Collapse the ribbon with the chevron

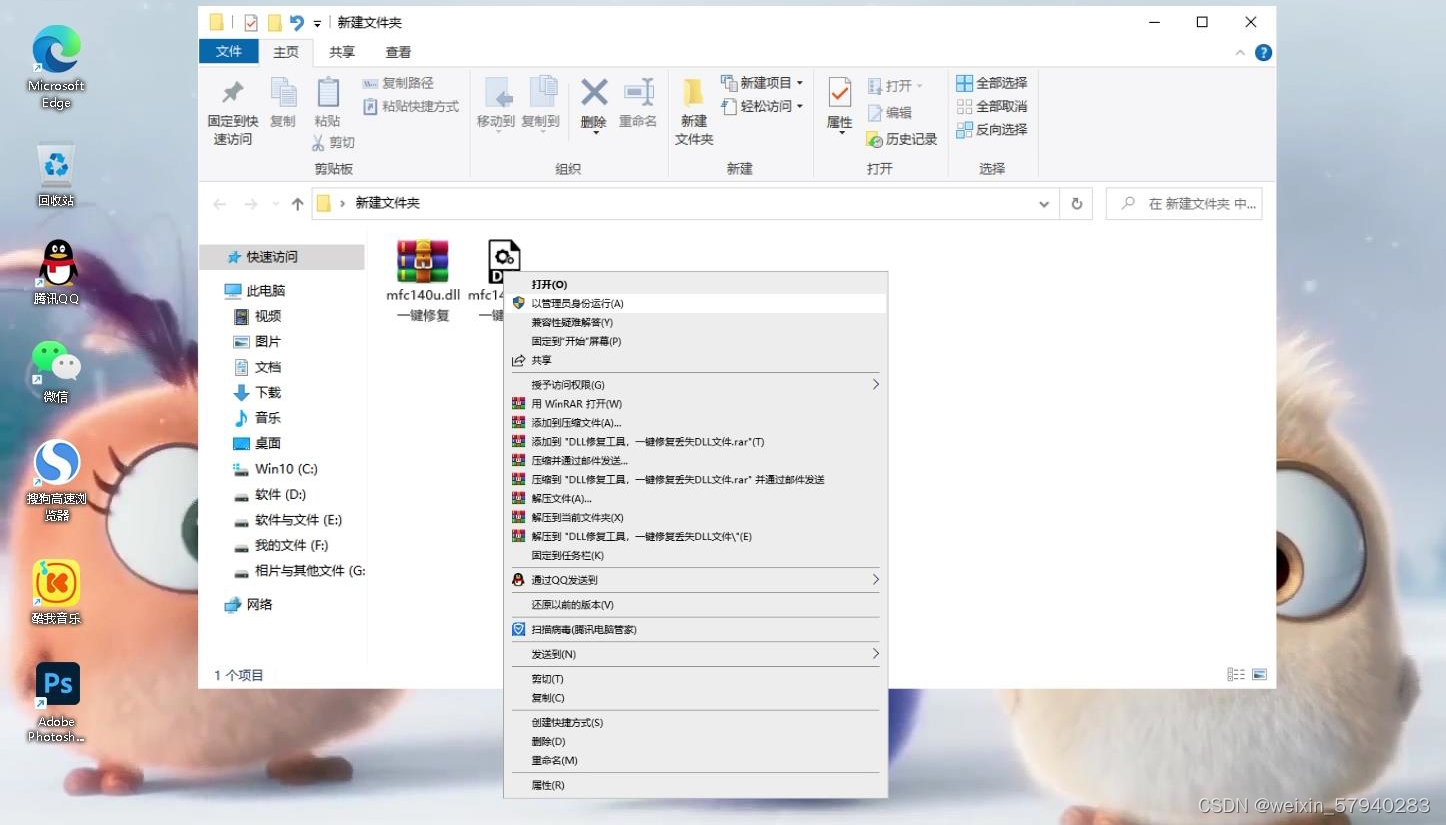click(x=1241, y=52)
